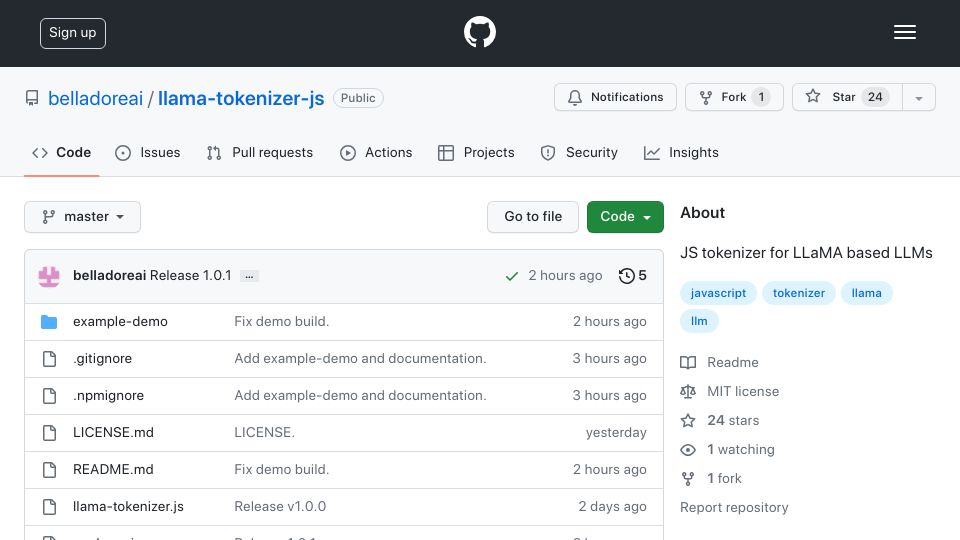Click the star icon beside 24 stars
The image size is (960, 540).
688,421
